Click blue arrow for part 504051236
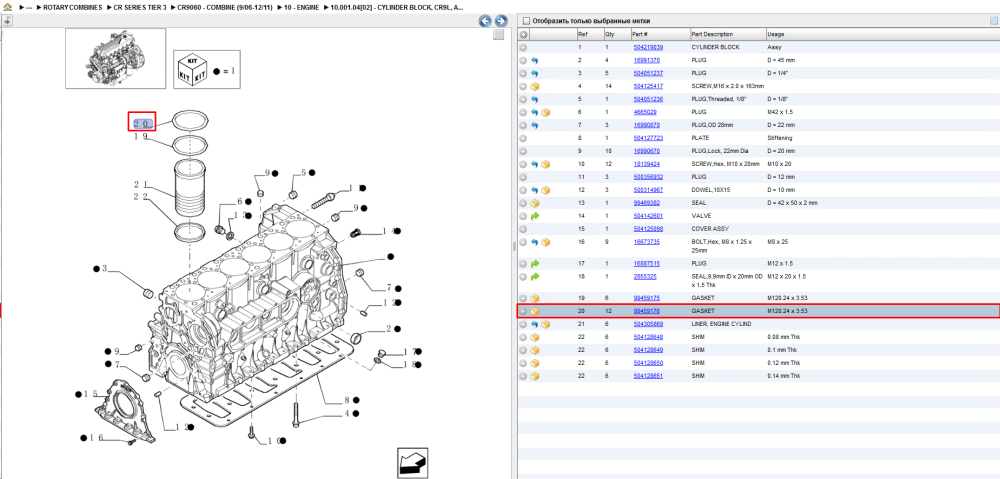The height and width of the screenshot is (479, 1000). [x=534, y=99]
